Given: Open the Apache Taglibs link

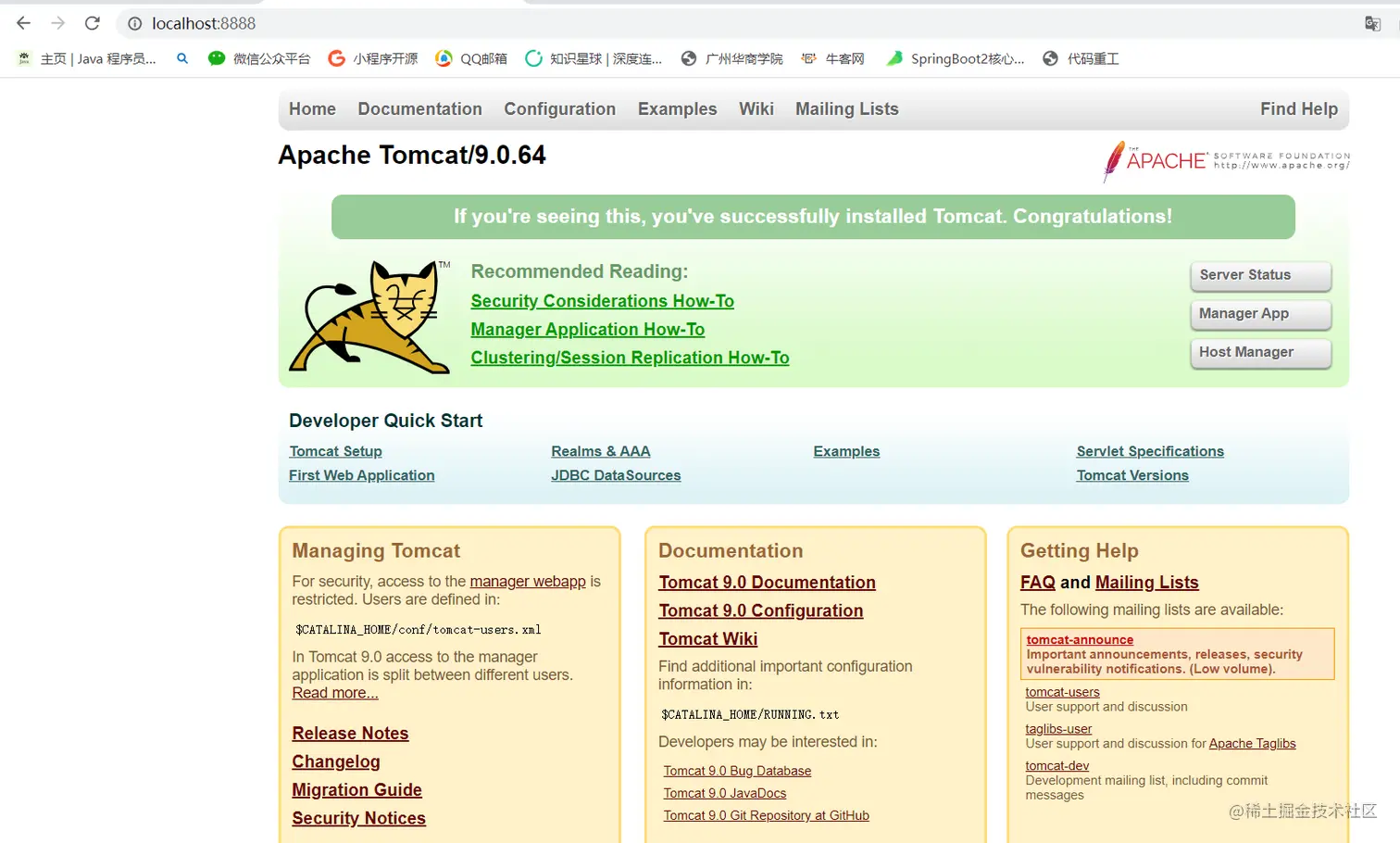Looking at the screenshot, I should (x=1252, y=744).
